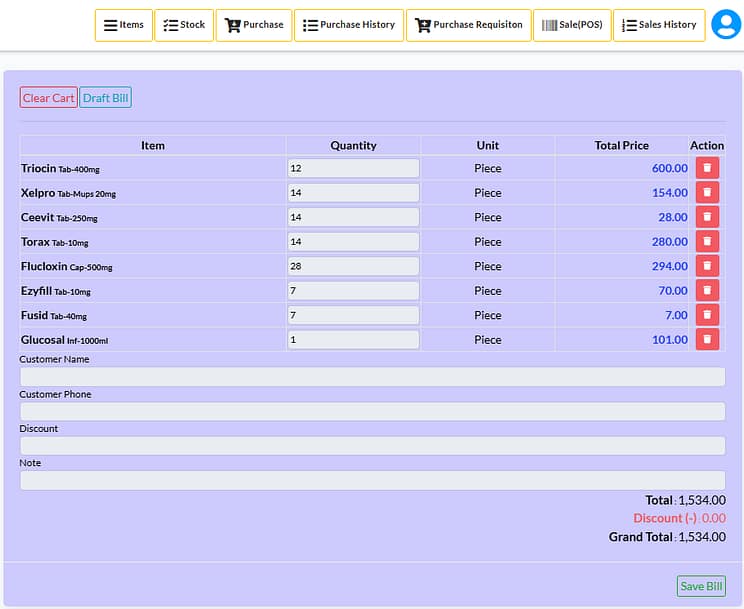Select the Triocin Tab-400mg item name

tap(60, 169)
